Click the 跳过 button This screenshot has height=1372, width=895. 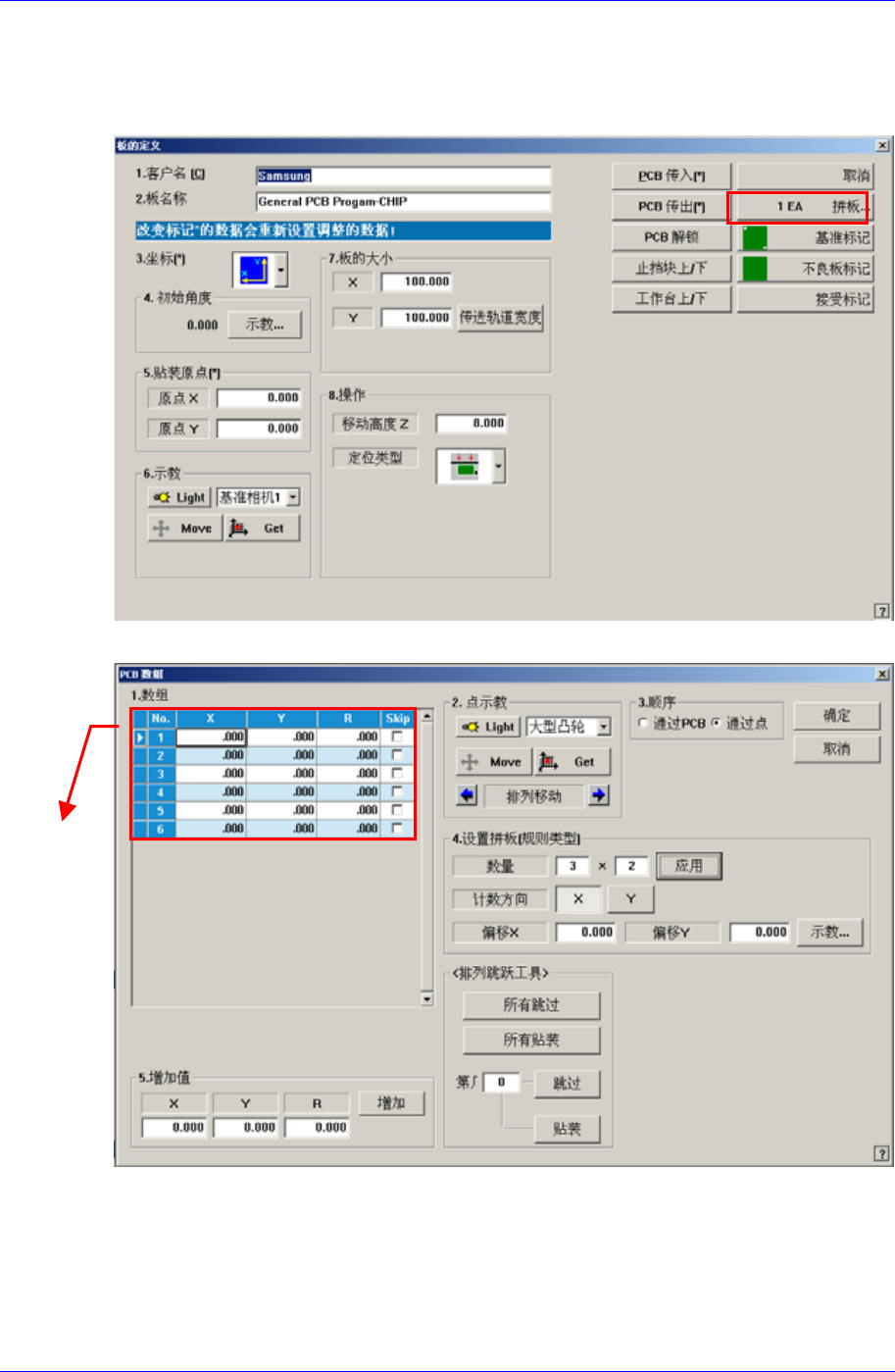(567, 1084)
